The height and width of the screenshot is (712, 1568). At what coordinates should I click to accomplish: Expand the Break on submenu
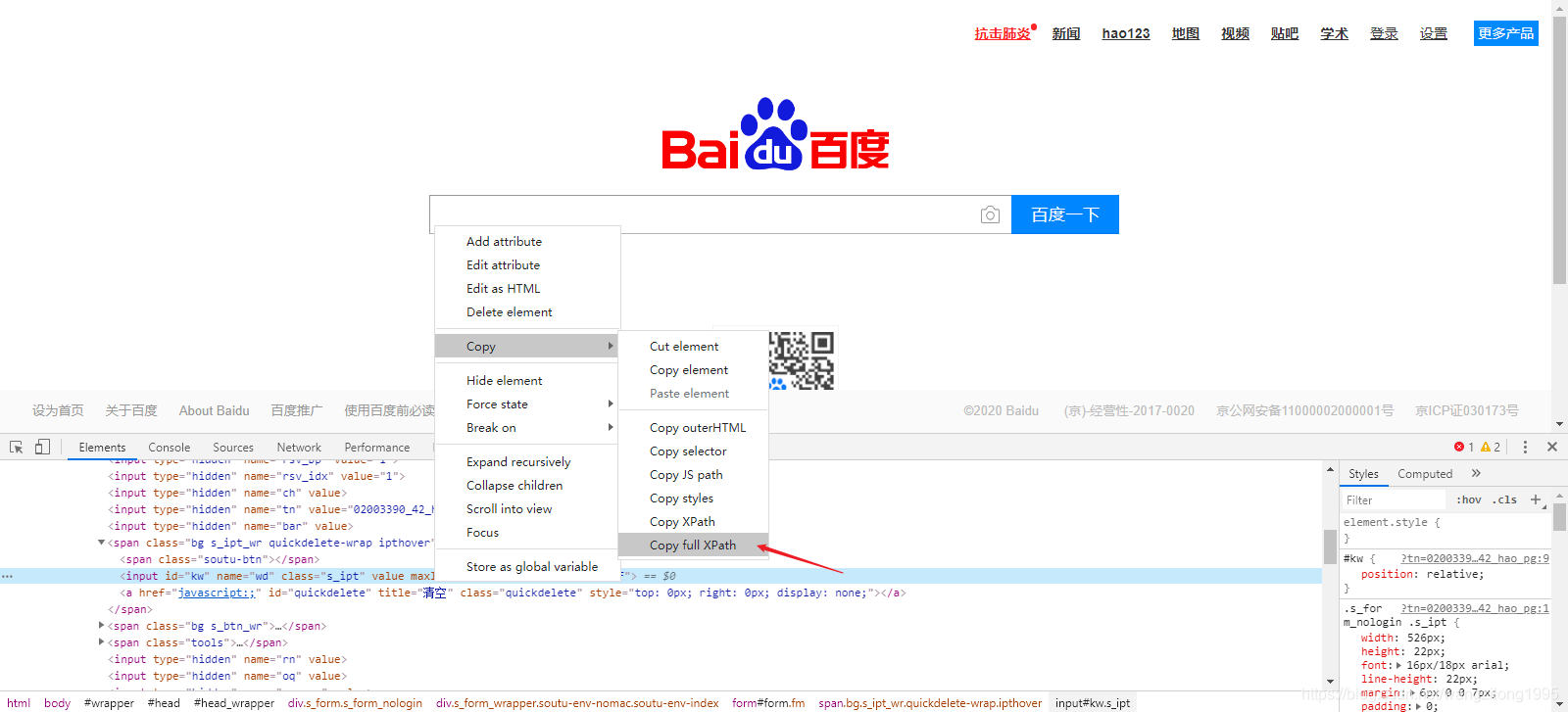click(x=611, y=427)
